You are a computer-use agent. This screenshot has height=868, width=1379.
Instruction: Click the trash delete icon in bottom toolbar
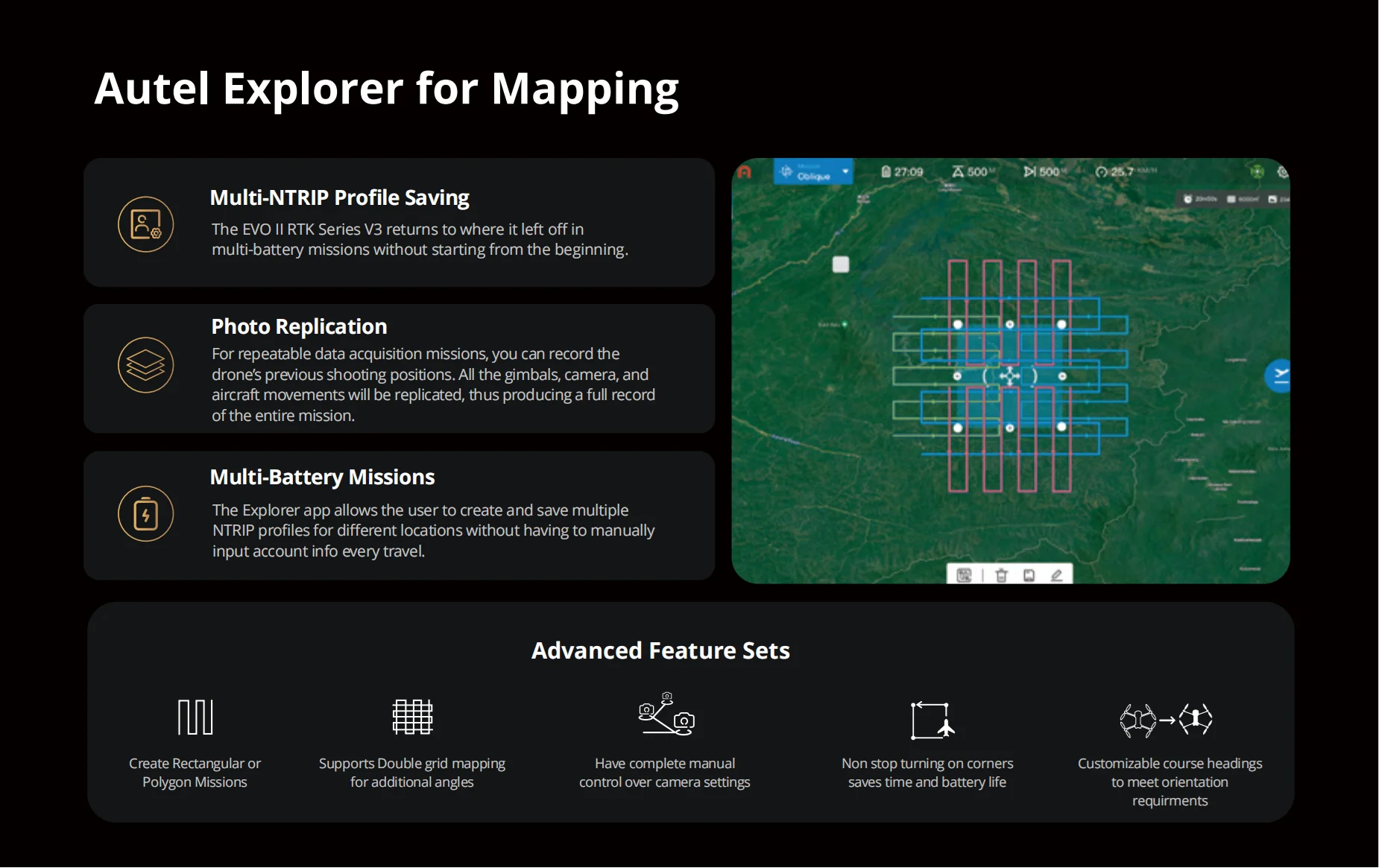tap(1001, 575)
